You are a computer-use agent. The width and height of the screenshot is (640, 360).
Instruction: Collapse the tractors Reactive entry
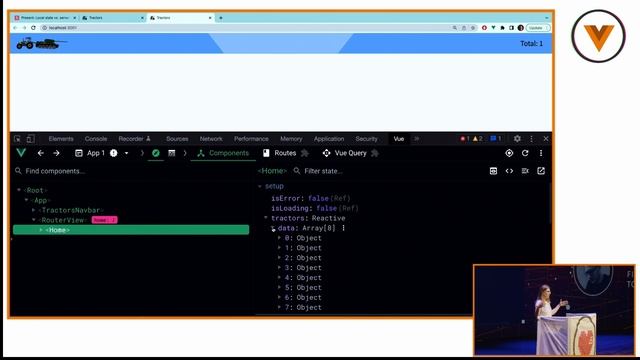[x=266, y=218]
